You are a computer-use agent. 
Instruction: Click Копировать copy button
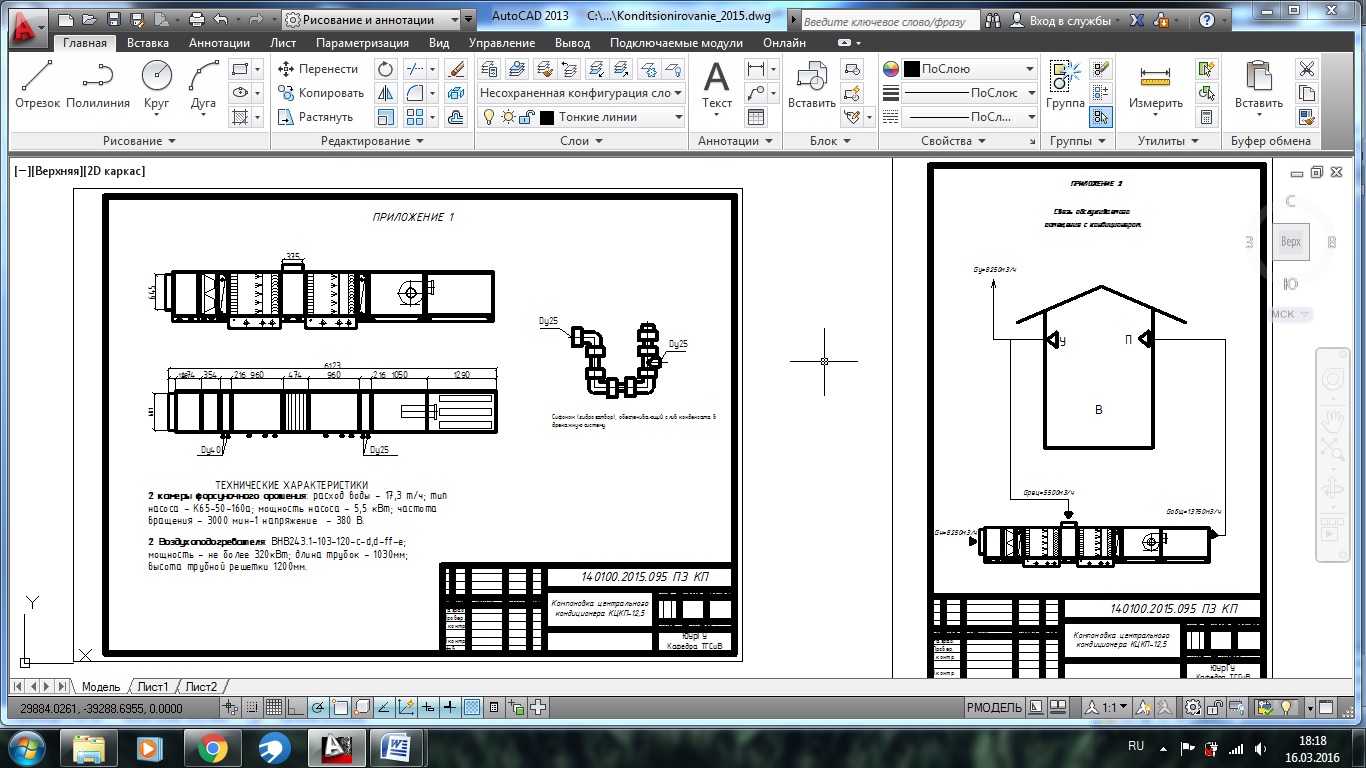(321, 93)
